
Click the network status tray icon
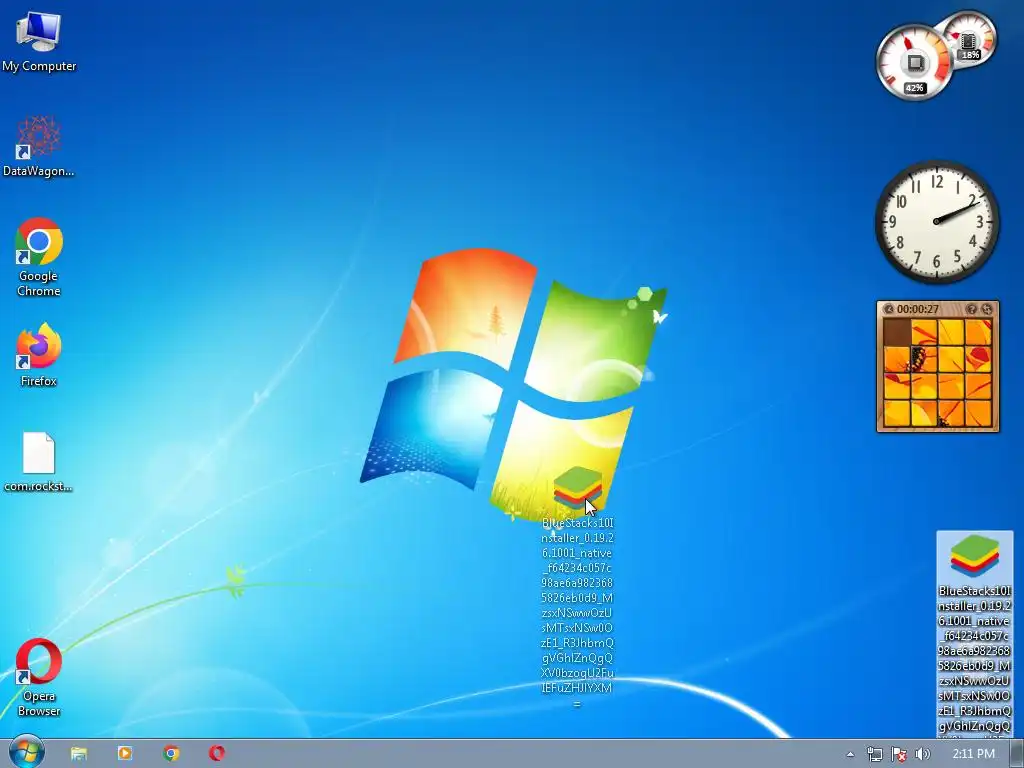pos(874,754)
